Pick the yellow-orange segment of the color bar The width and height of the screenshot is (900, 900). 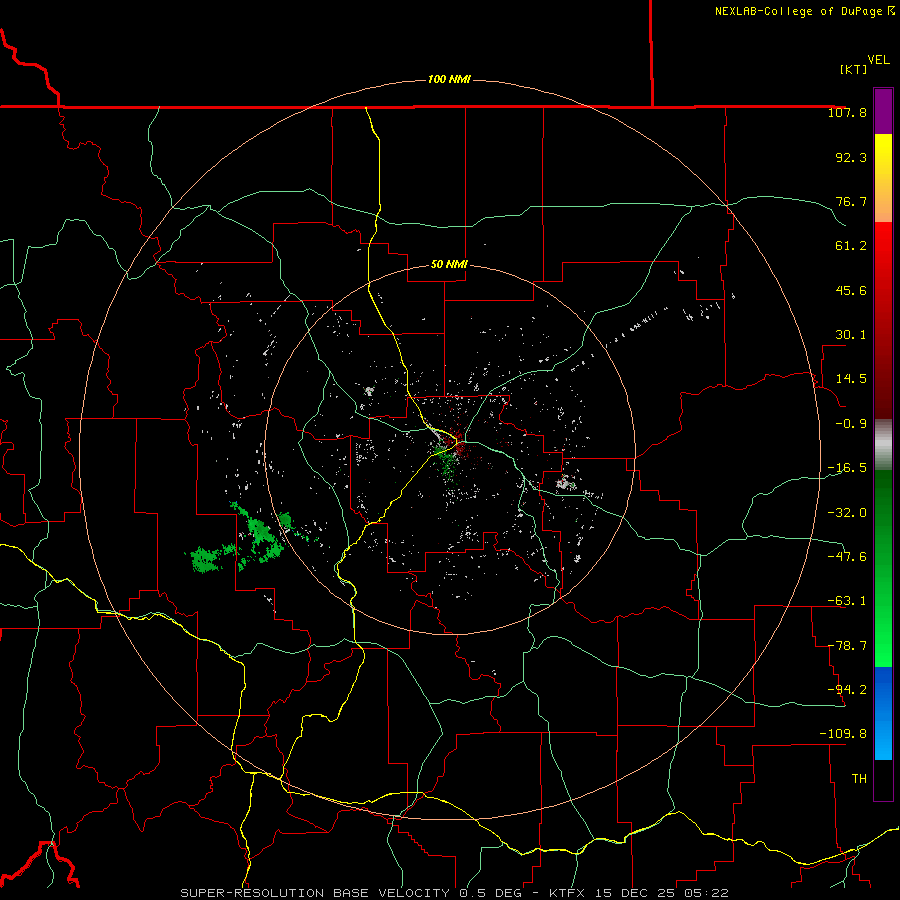coord(883,178)
